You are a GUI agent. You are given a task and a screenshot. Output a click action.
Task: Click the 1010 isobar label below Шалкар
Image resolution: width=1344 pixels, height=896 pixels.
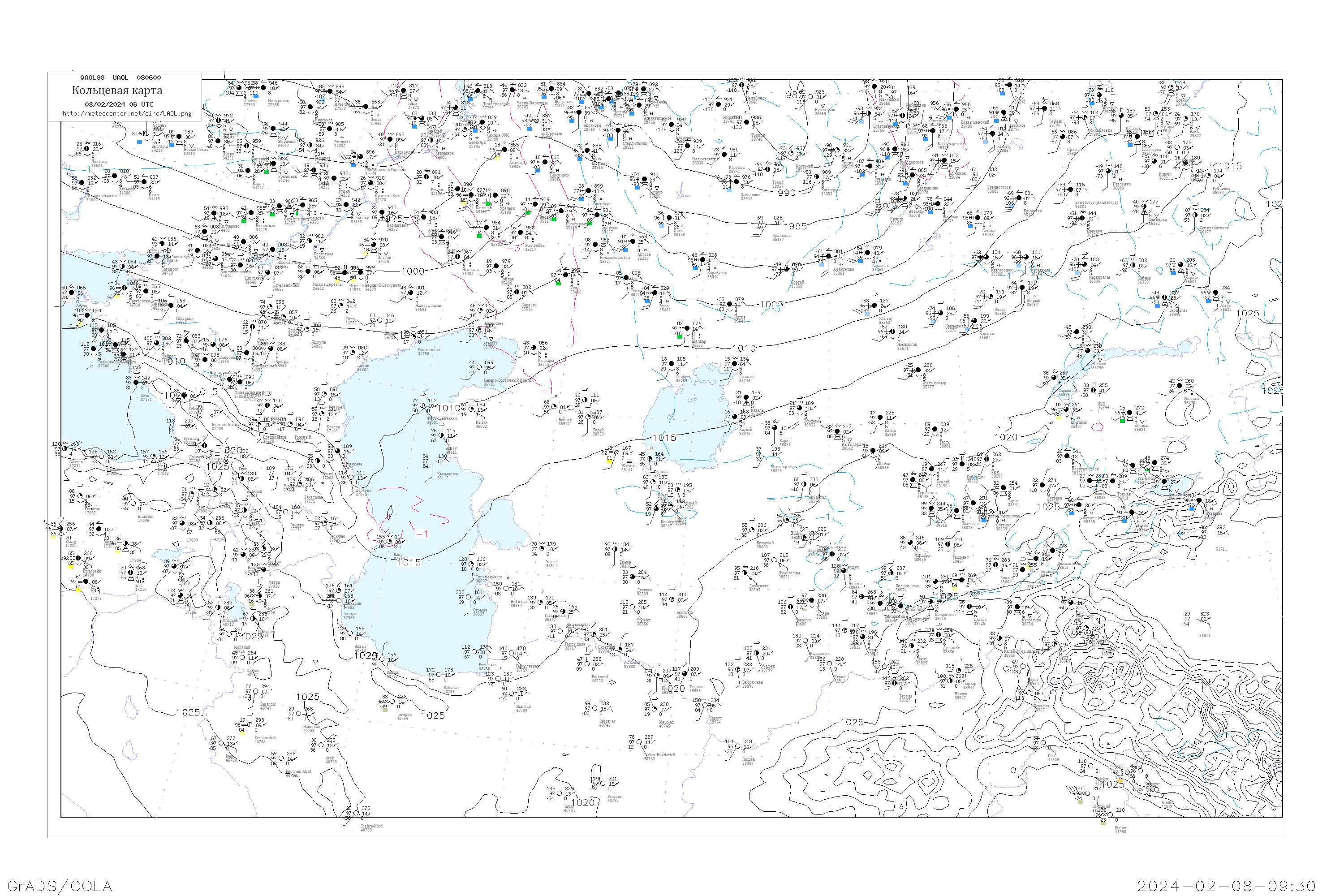[x=744, y=349]
